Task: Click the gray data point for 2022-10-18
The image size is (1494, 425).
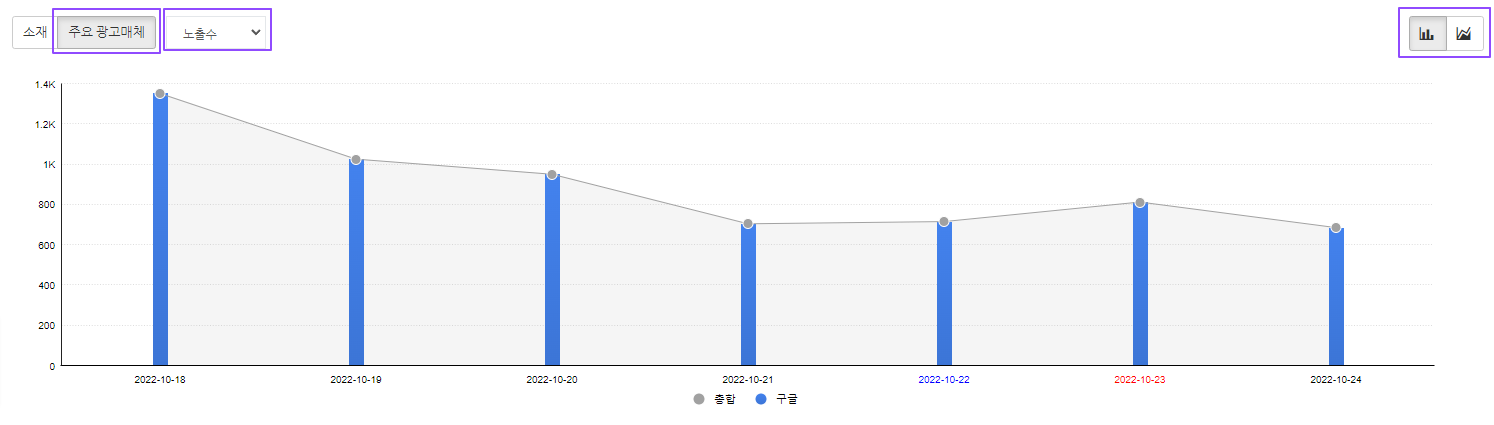Action: point(160,94)
